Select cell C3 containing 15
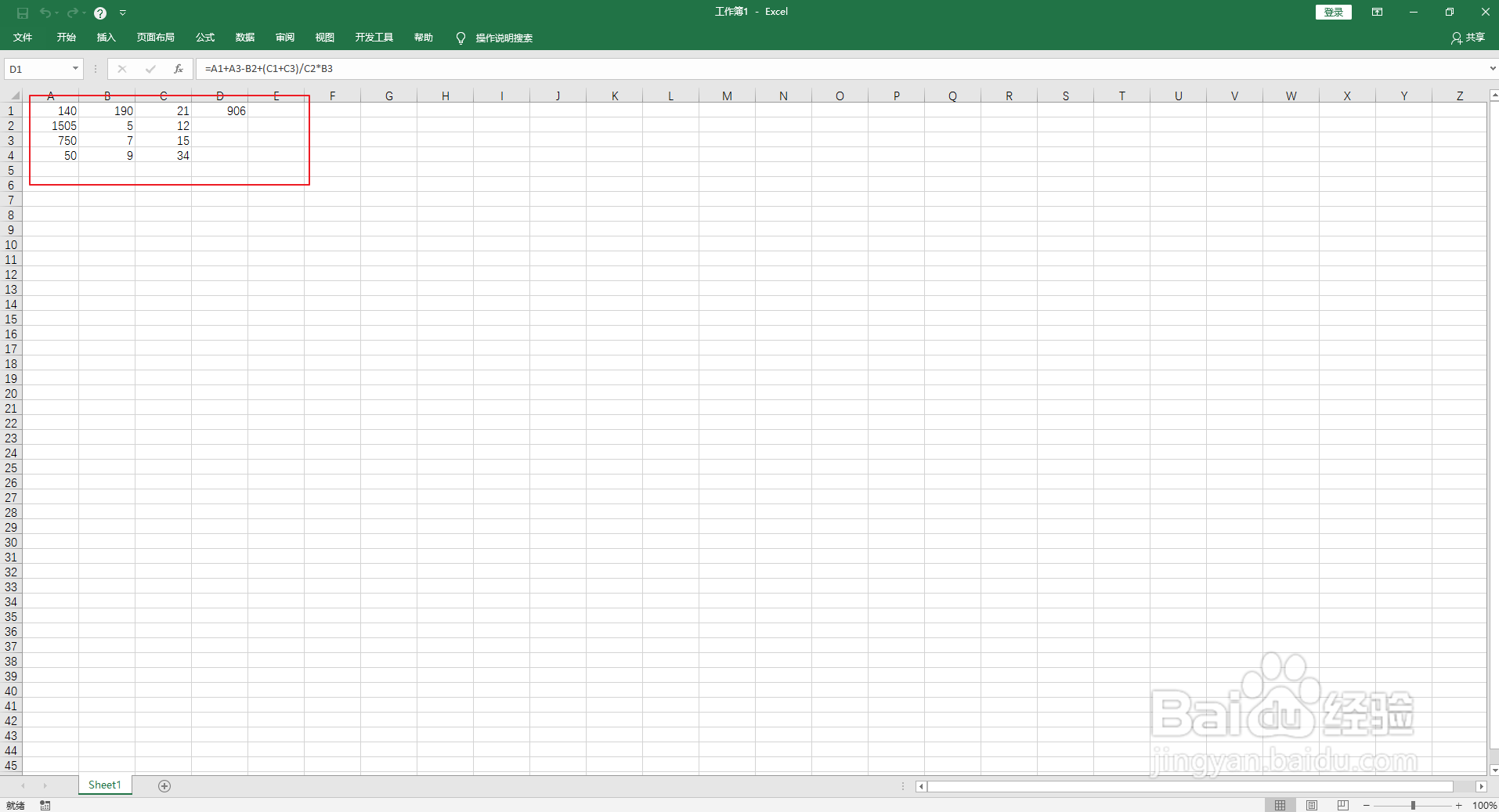Screen dimensions: 1499x812 pos(164,141)
